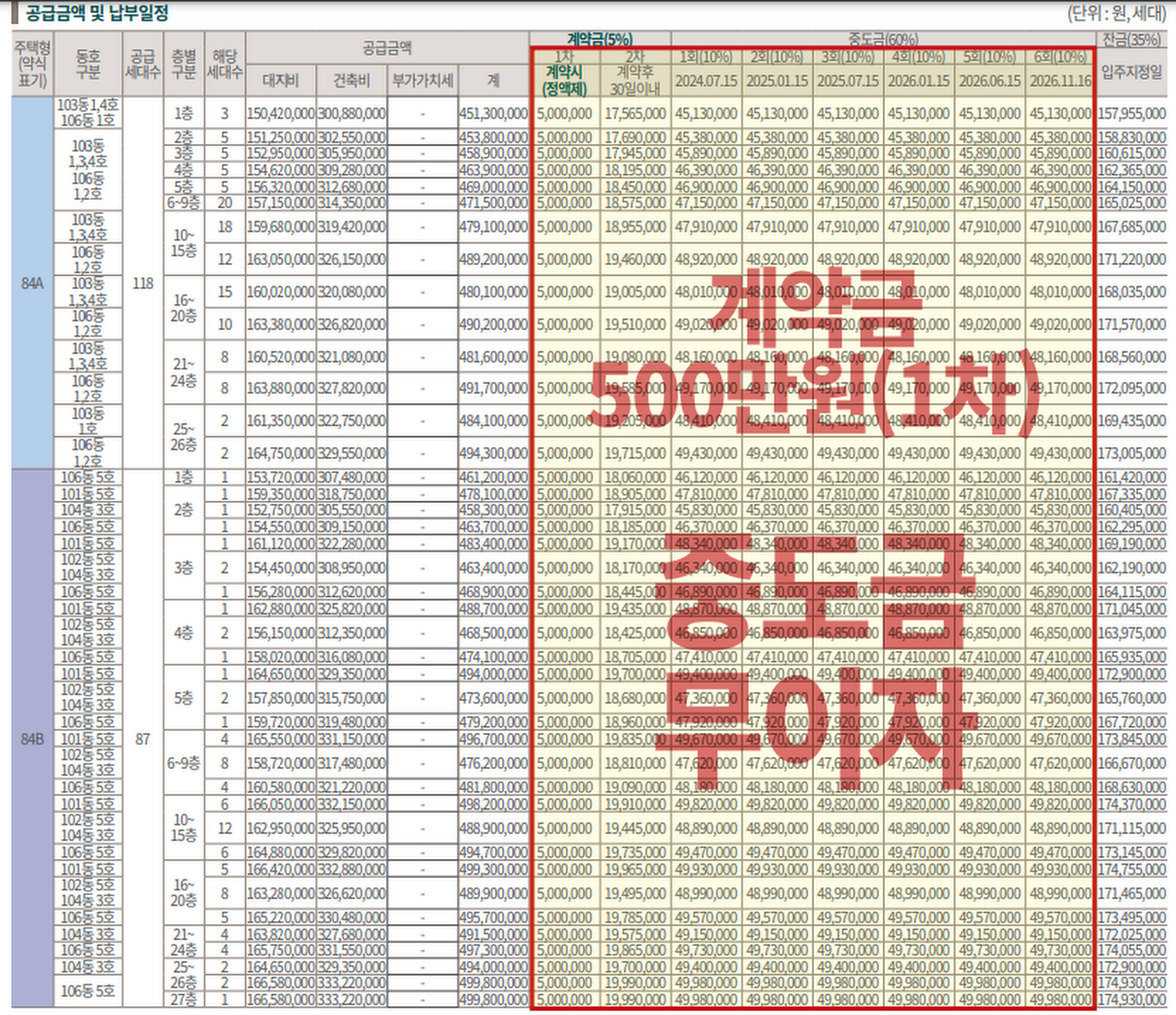Click balance amount '157,955,000'

point(1131,114)
